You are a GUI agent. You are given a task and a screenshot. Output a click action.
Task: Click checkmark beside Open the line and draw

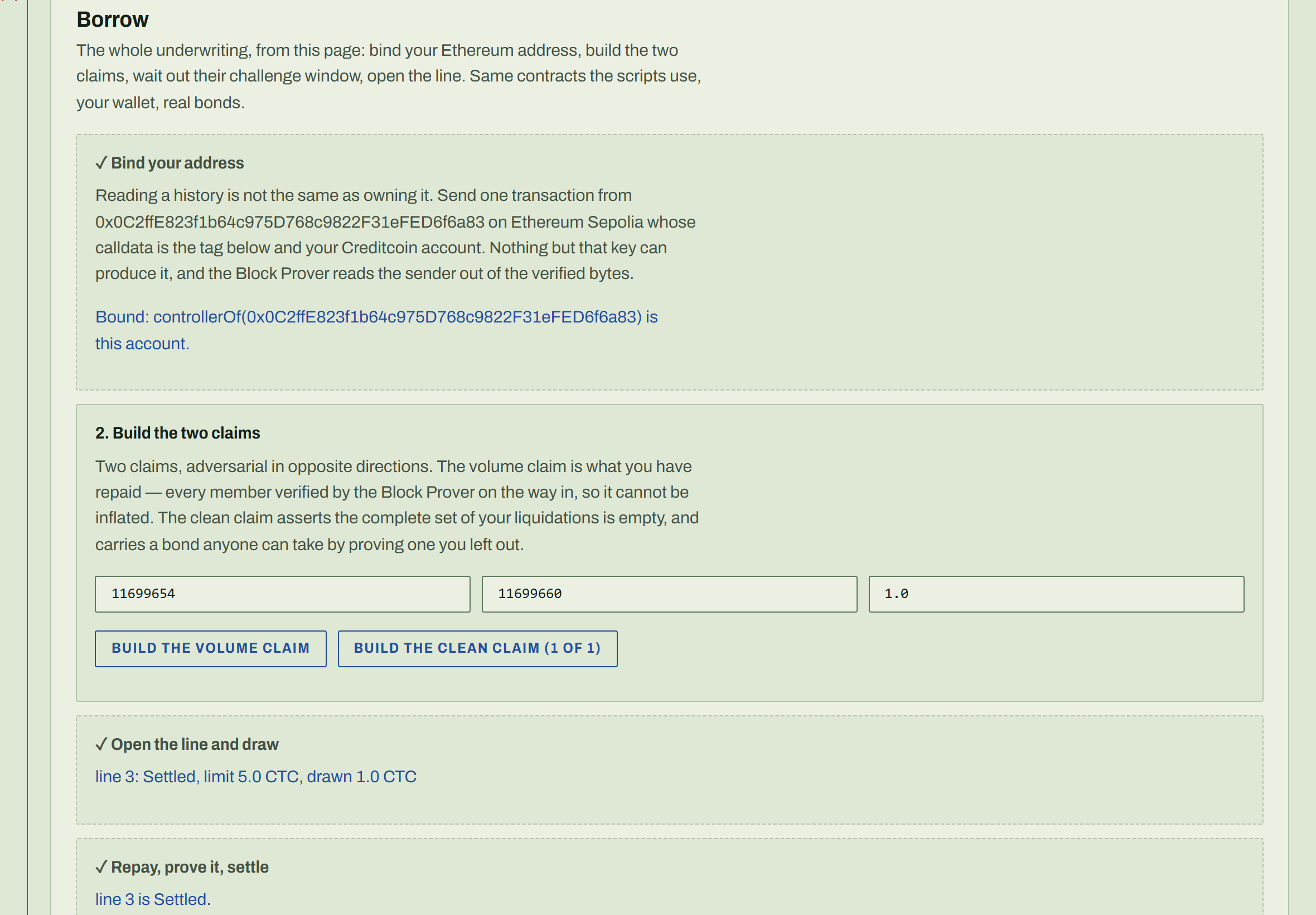(101, 745)
